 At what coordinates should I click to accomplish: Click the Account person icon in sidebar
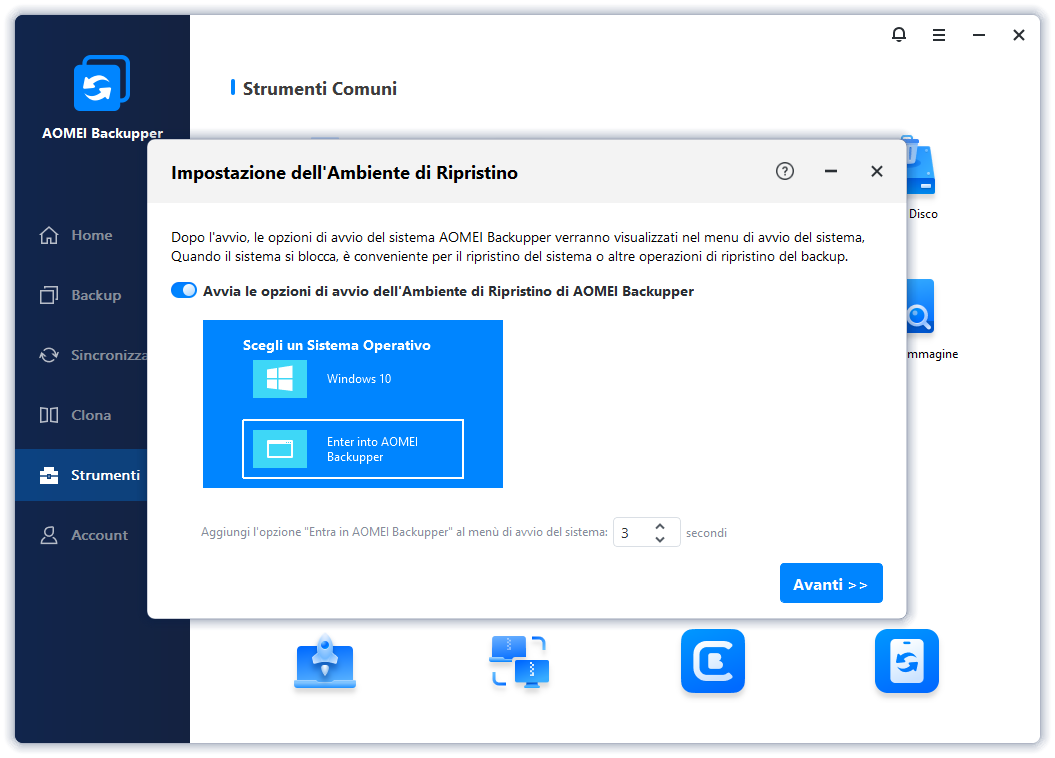coord(49,535)
